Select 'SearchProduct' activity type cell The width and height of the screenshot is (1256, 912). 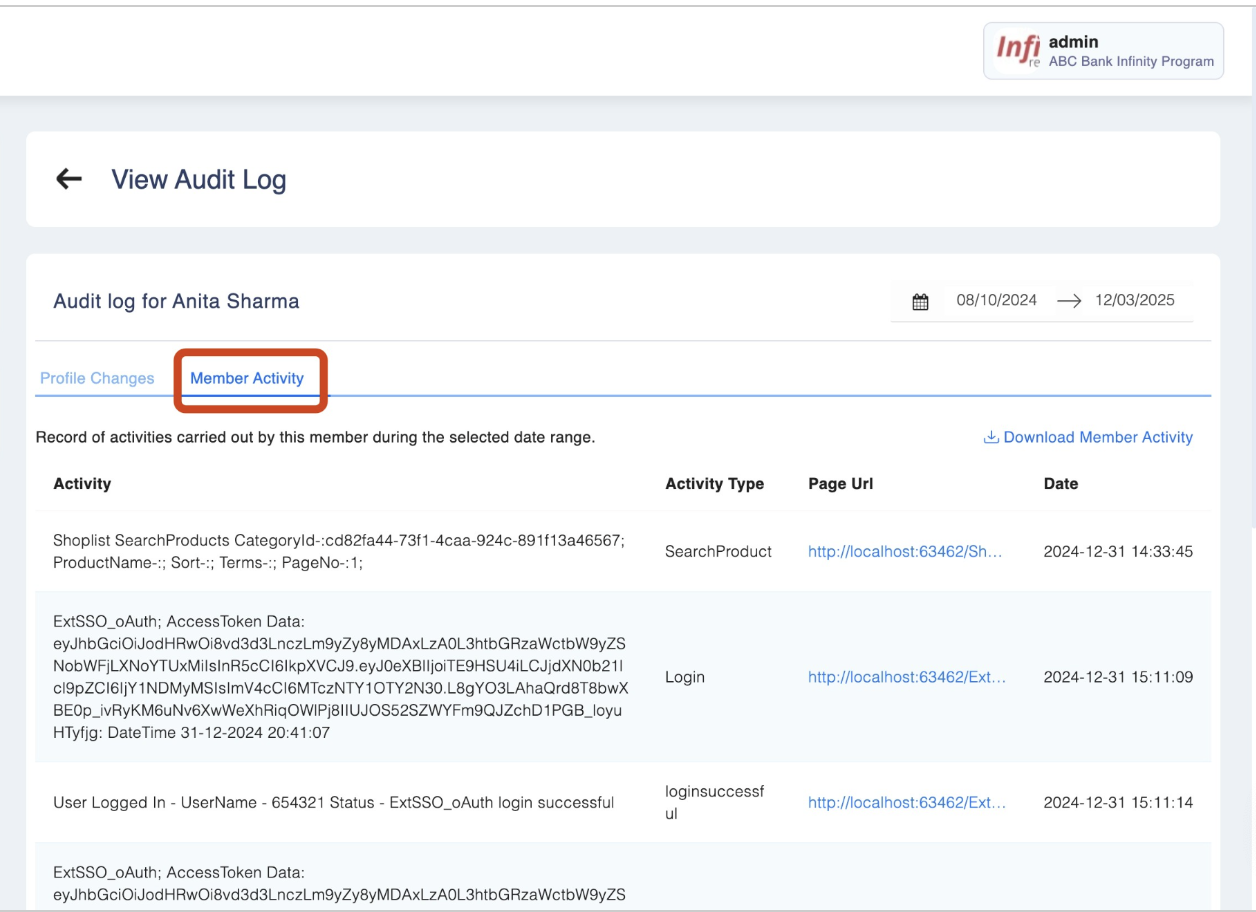coord(718,551)
